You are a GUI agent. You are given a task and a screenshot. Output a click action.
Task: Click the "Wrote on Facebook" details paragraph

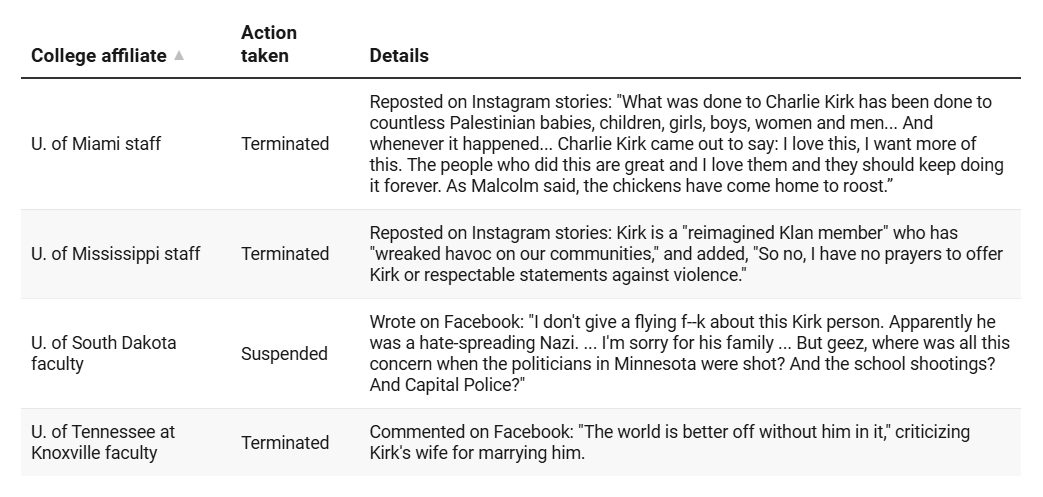click(x=690, y=353)
